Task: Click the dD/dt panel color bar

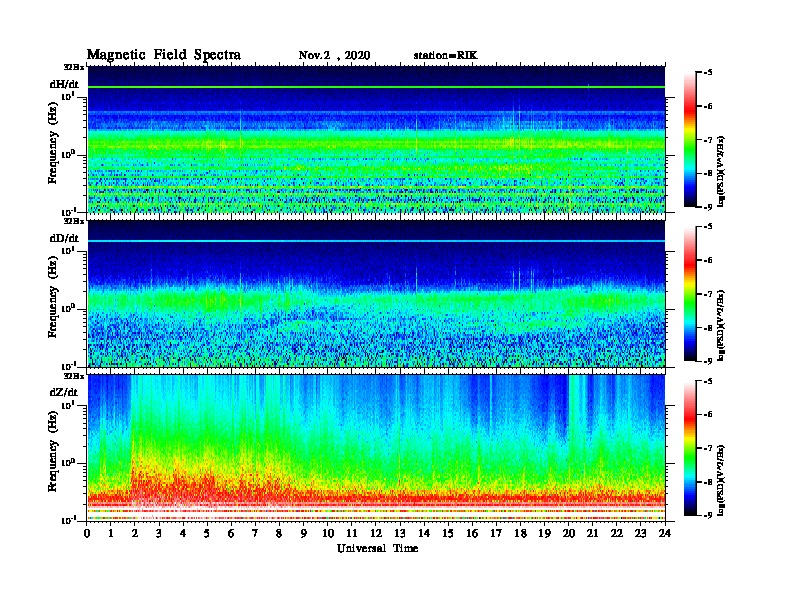Action: pyautogui.click(x=690, y=294)
